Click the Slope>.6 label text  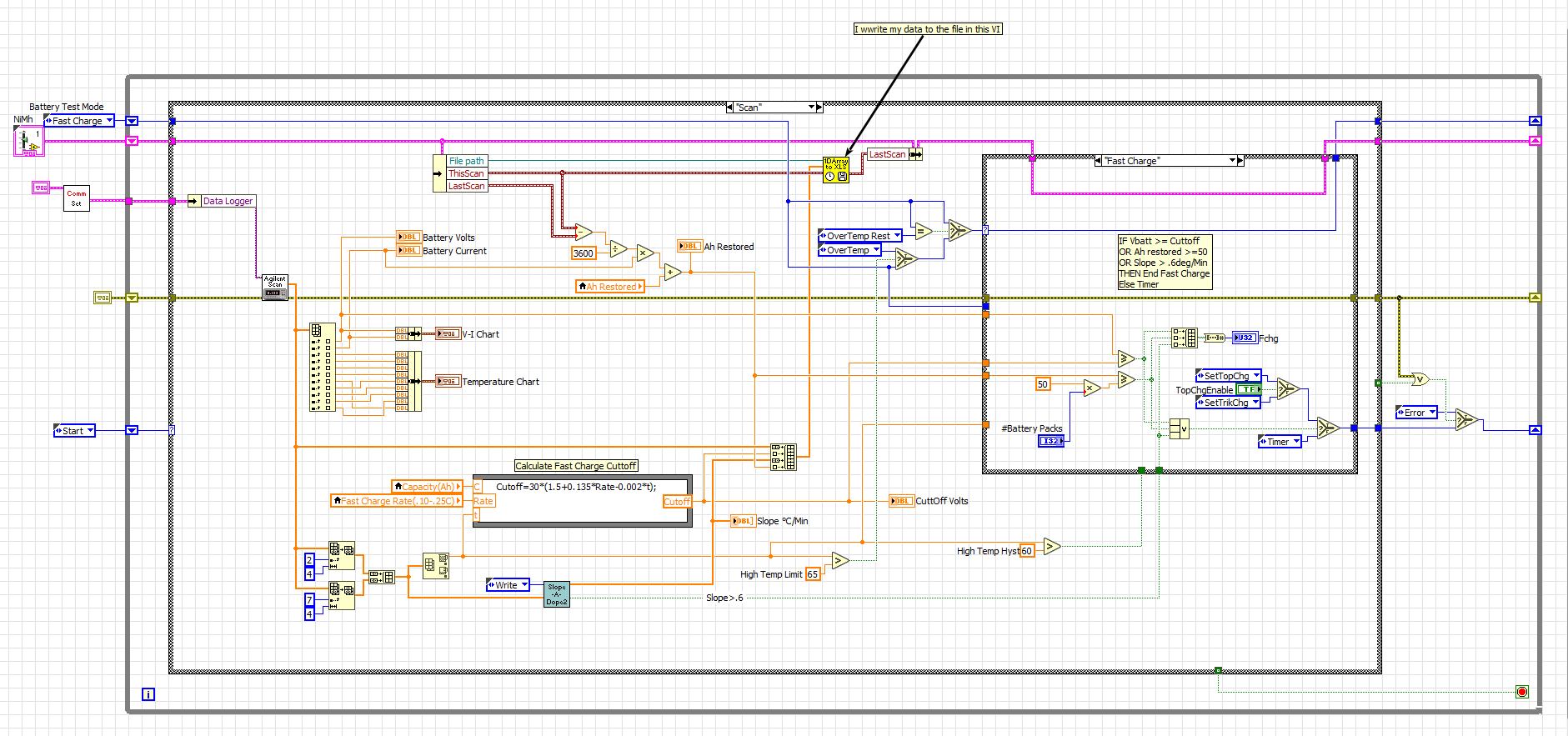(724, 598)
